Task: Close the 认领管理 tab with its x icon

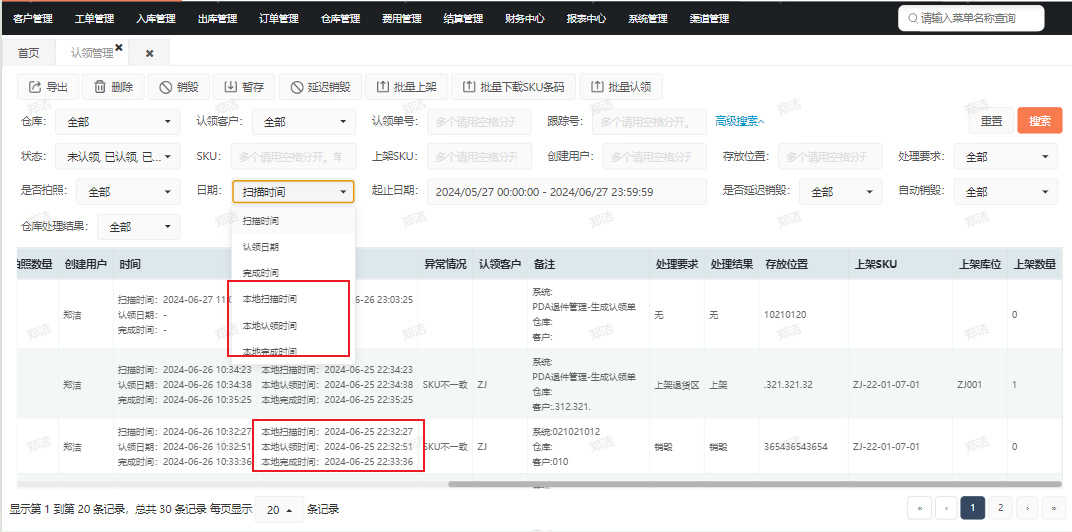Action: (x=119, y=47)
